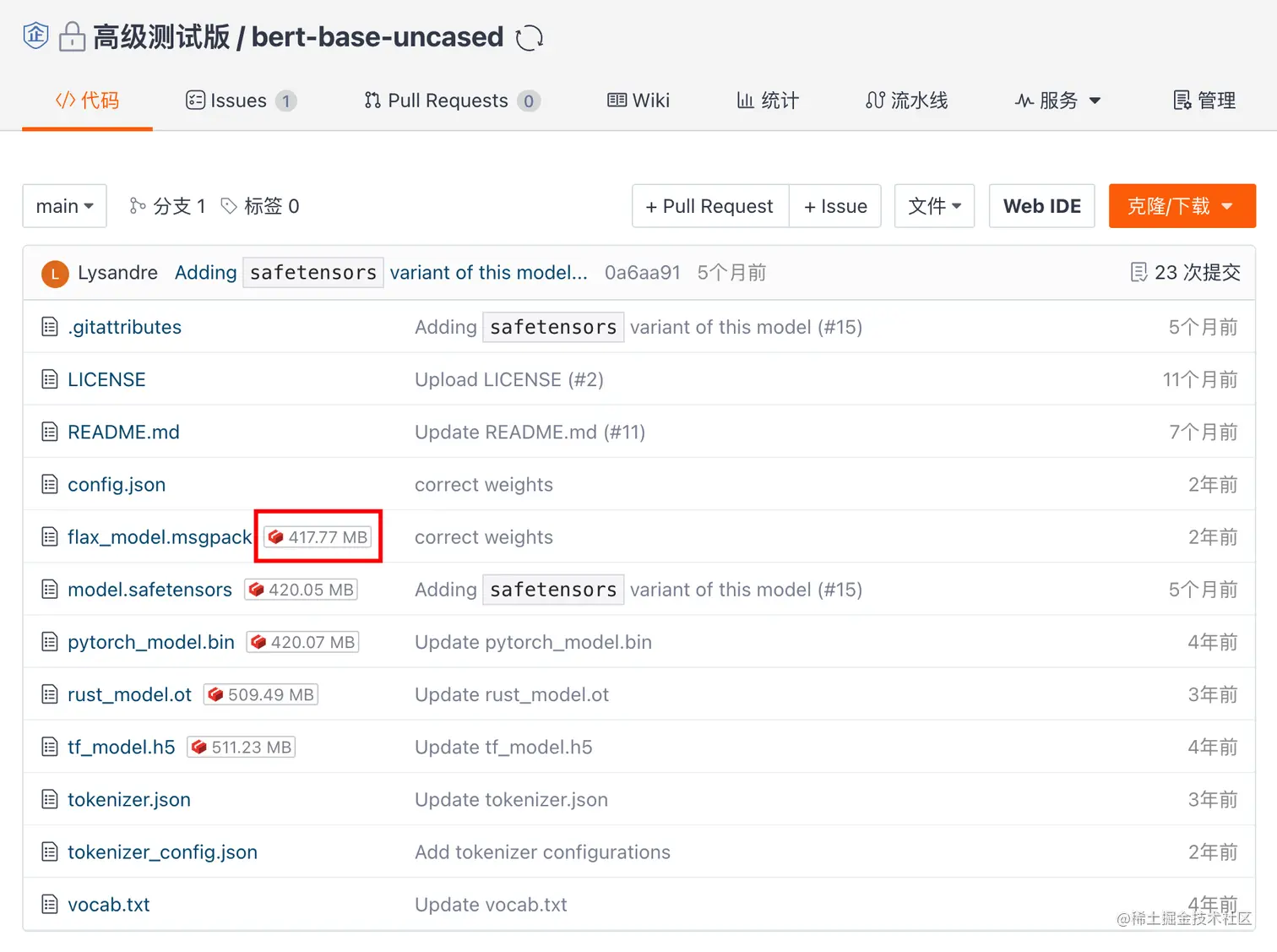Open the flax_model.msgpack file
This screenshot has width=1277, height=952.
(160, 537)
